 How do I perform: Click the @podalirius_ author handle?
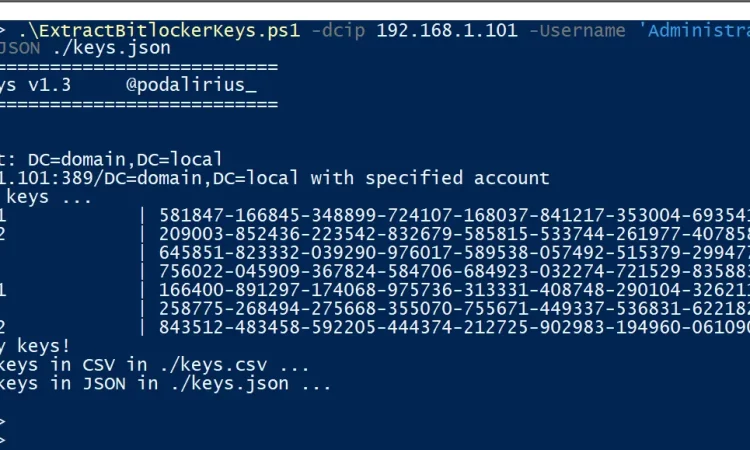click(x=191, y=85)
